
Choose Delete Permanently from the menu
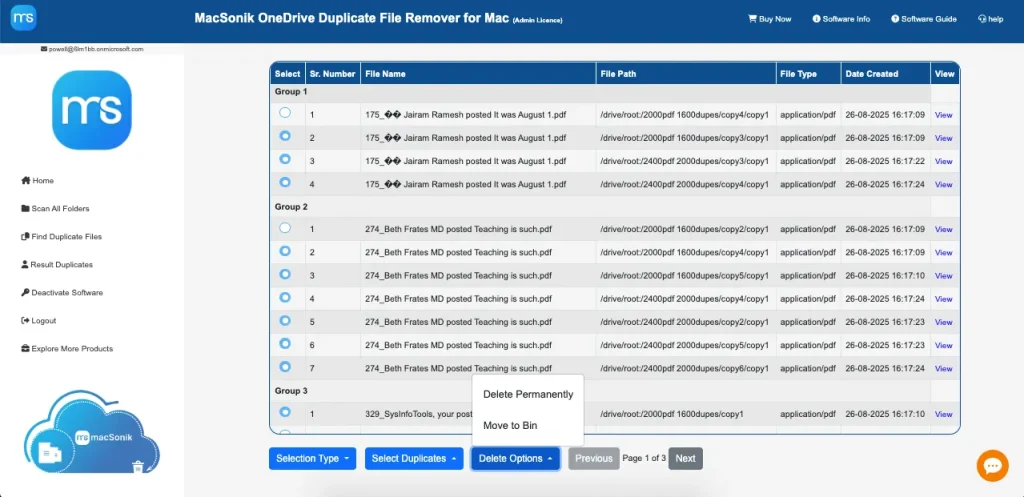(528, 394)
